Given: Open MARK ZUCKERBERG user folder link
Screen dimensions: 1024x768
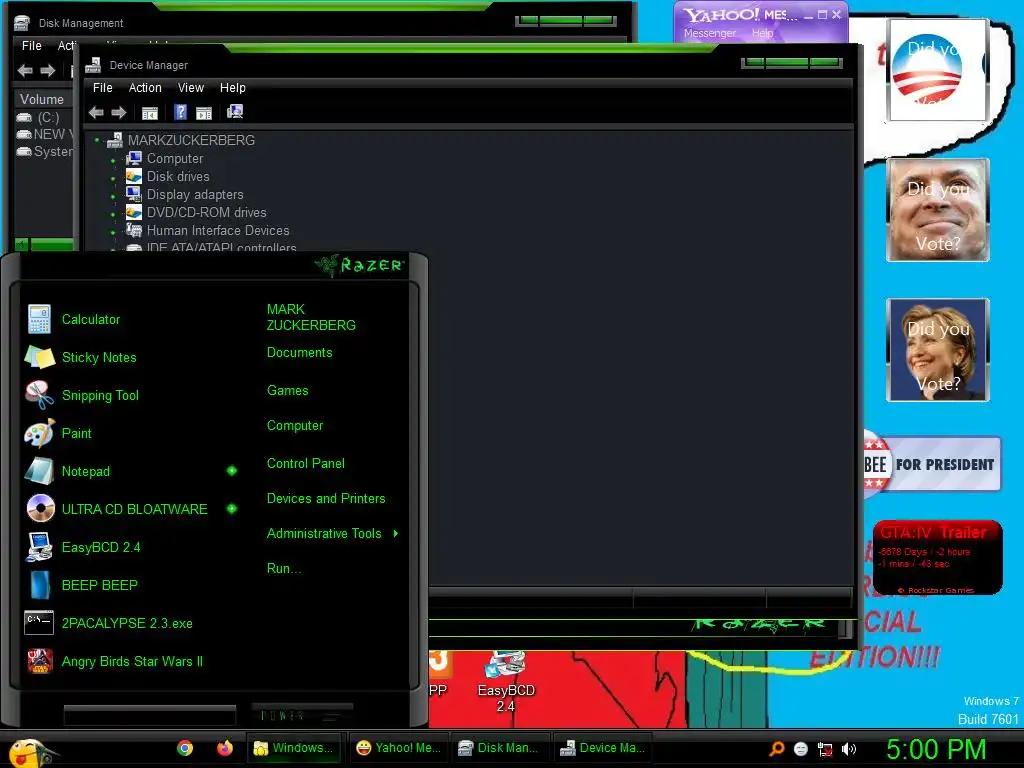Looking at the screenshot, I should 311,317.
